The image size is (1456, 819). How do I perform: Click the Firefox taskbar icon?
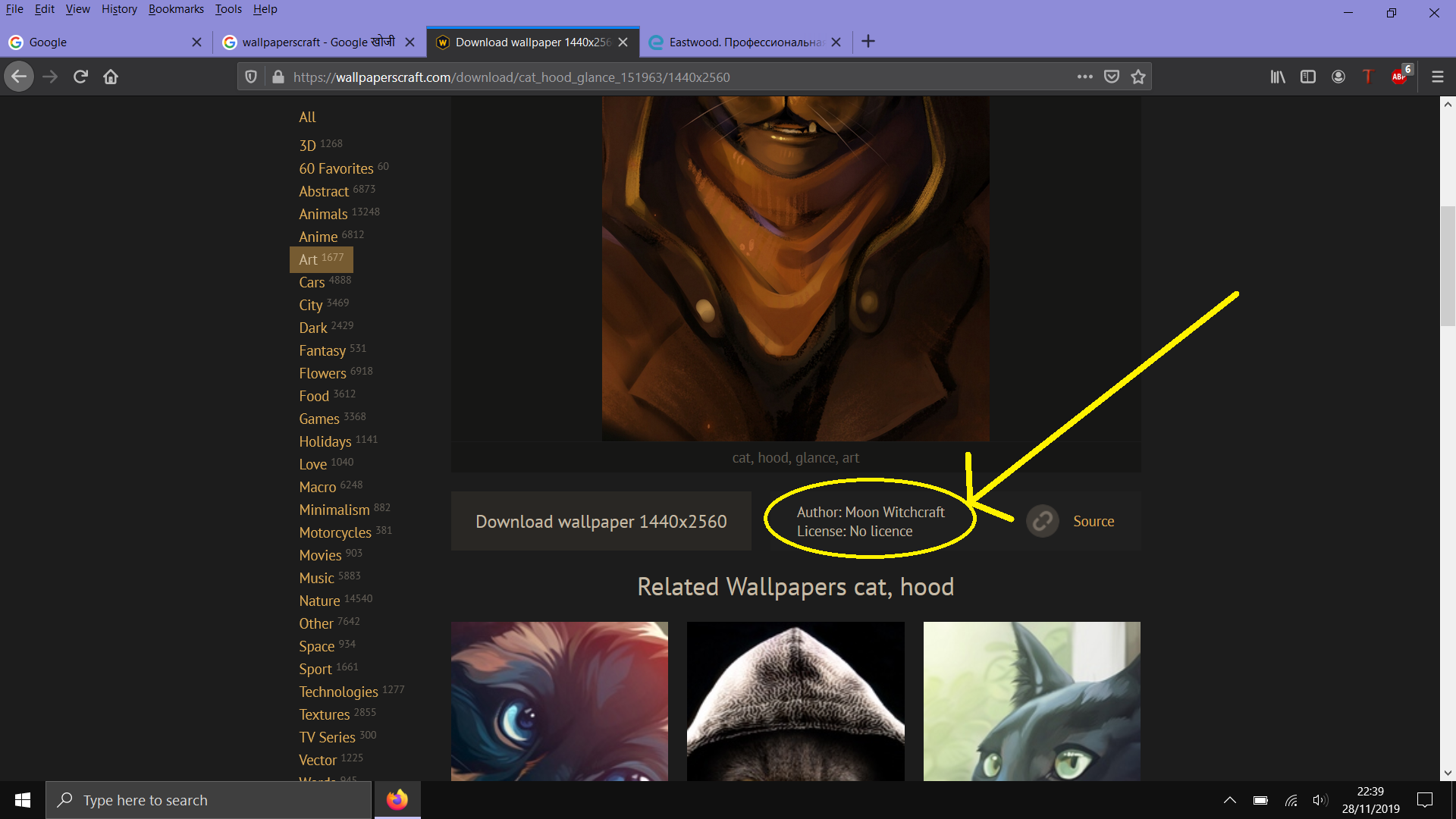pyautogui.click(x=397, y=799)
